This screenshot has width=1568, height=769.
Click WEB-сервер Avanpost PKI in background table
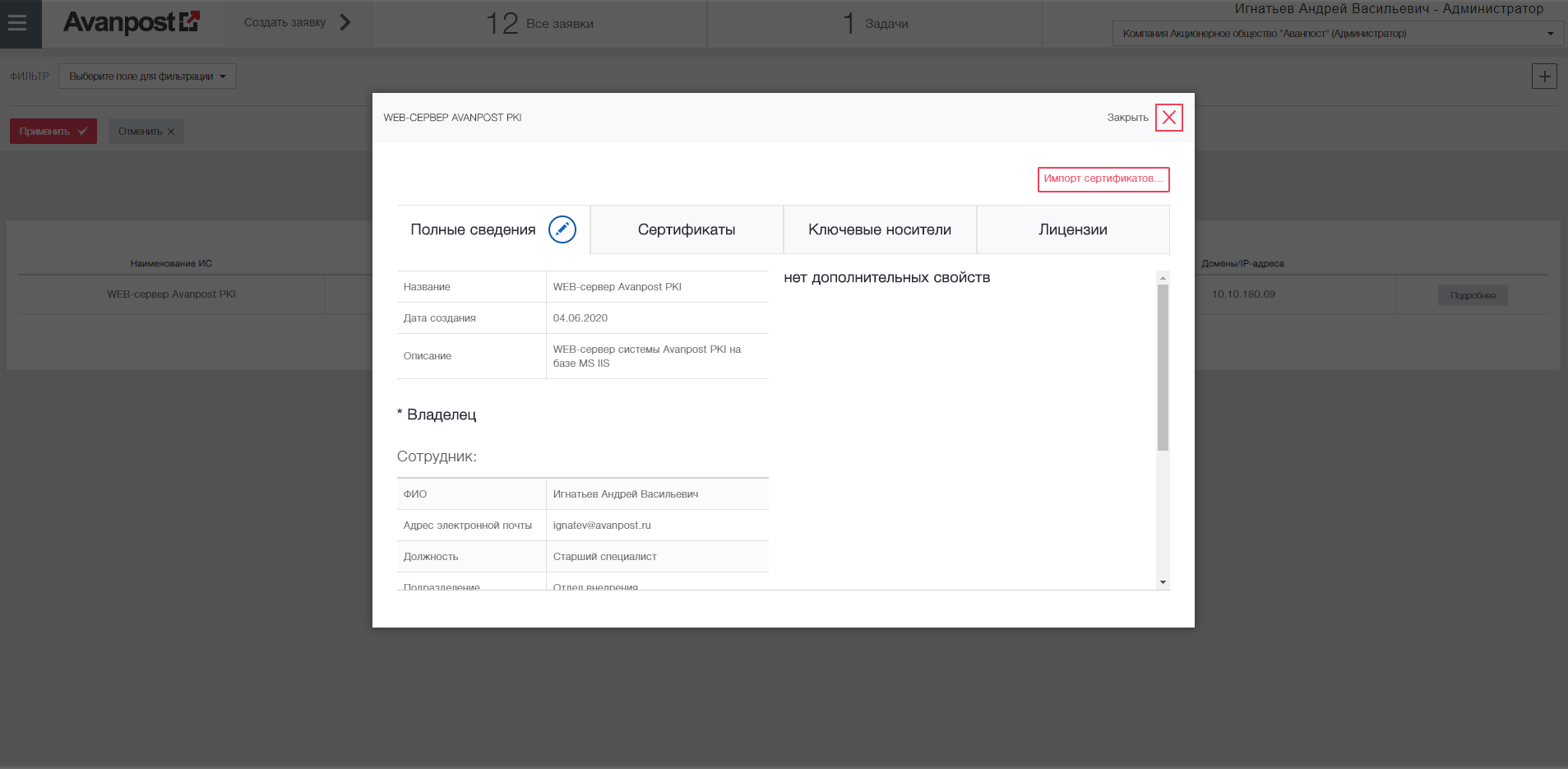171,294
